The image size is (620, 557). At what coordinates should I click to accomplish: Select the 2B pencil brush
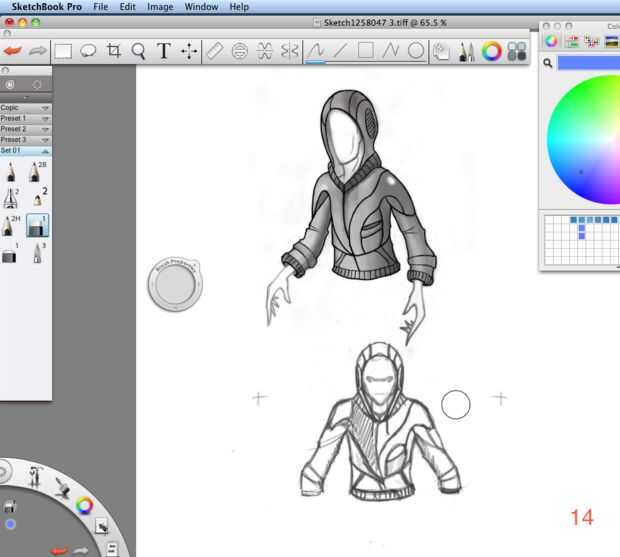[x=37, y=171]
